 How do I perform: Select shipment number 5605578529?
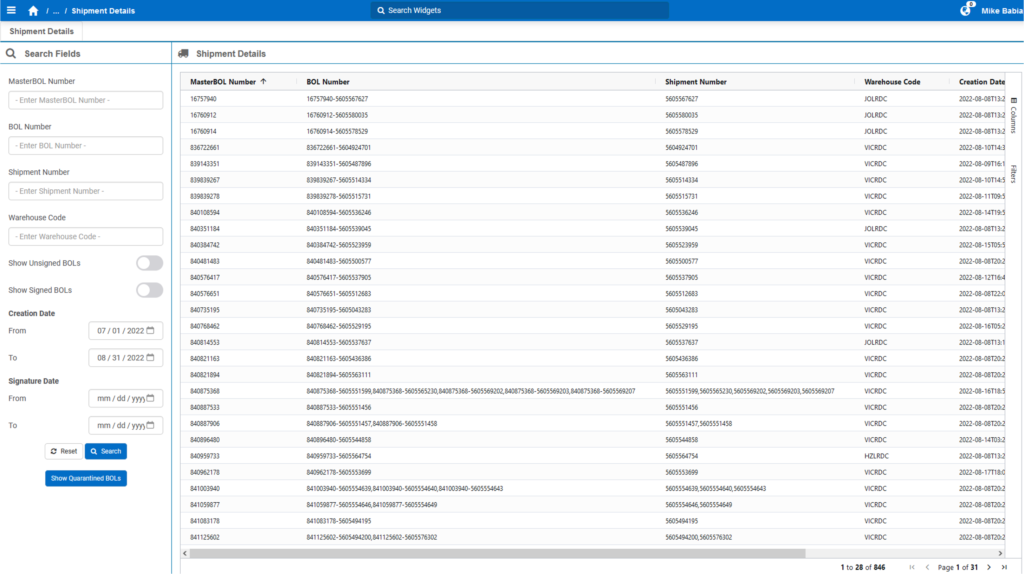tap(681, 131)
